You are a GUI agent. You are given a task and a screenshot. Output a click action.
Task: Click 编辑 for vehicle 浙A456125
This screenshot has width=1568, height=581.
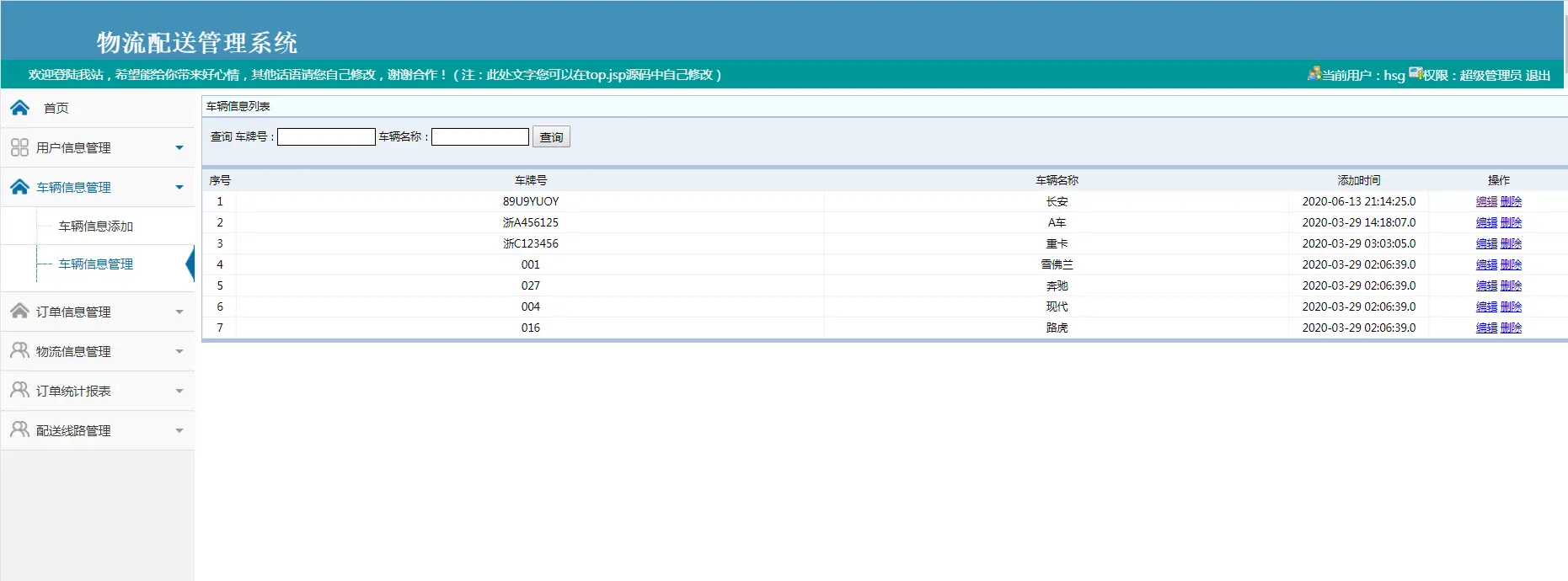pos(1487,222)
